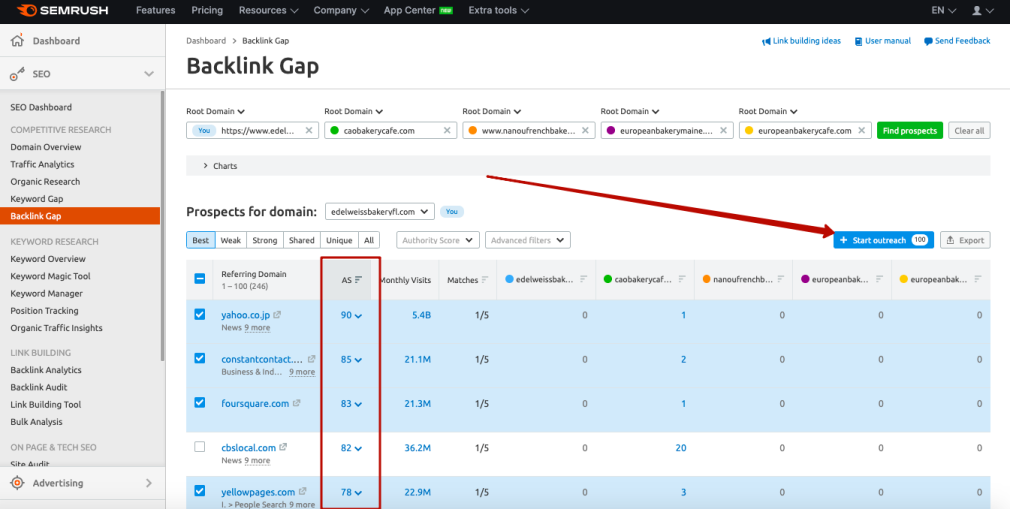Click the green Find prospects button

(x=909, y=131)
